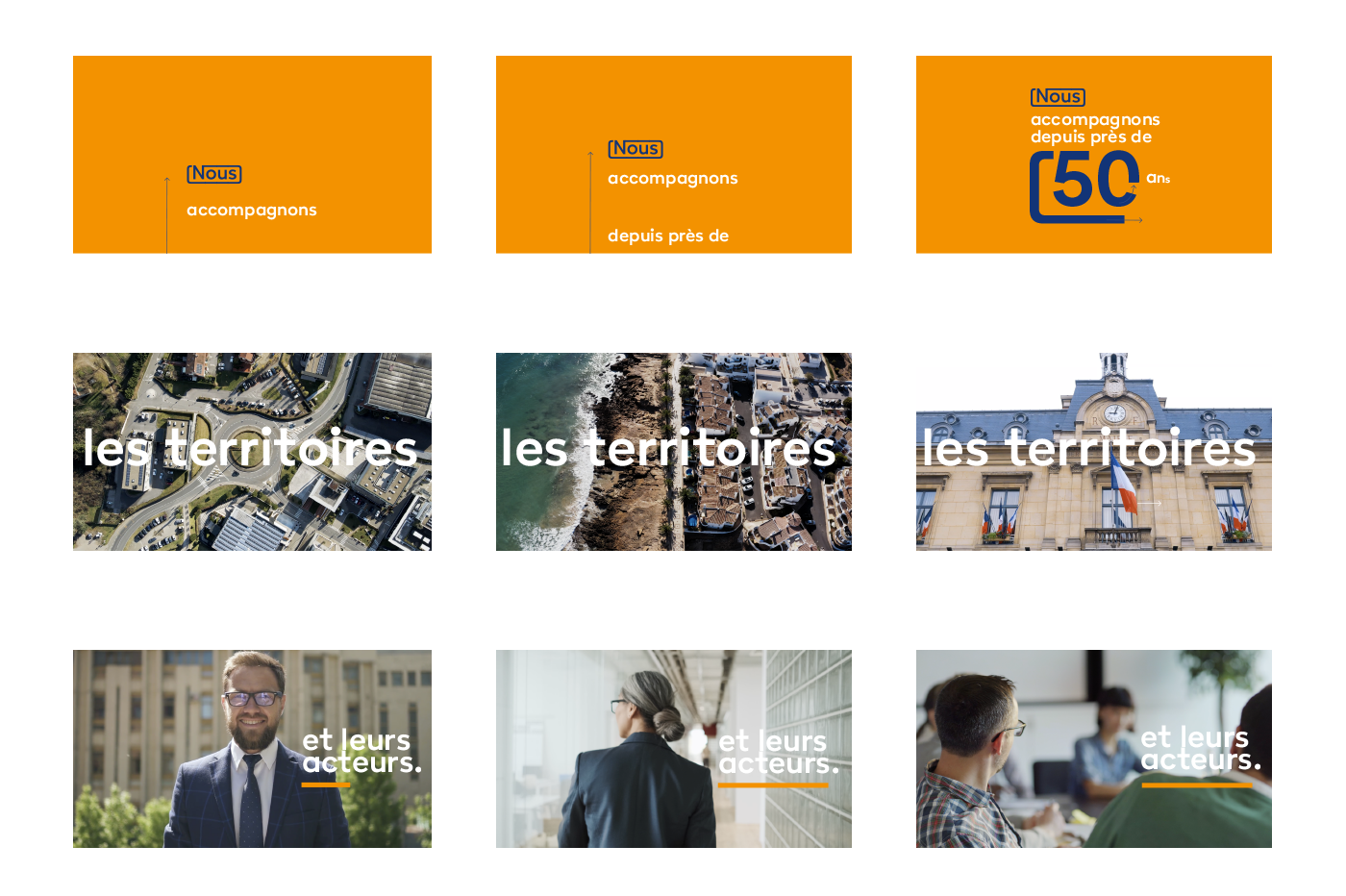Click the large '50' number logo
This screenshot has height=896, width=1346.
1084,187
